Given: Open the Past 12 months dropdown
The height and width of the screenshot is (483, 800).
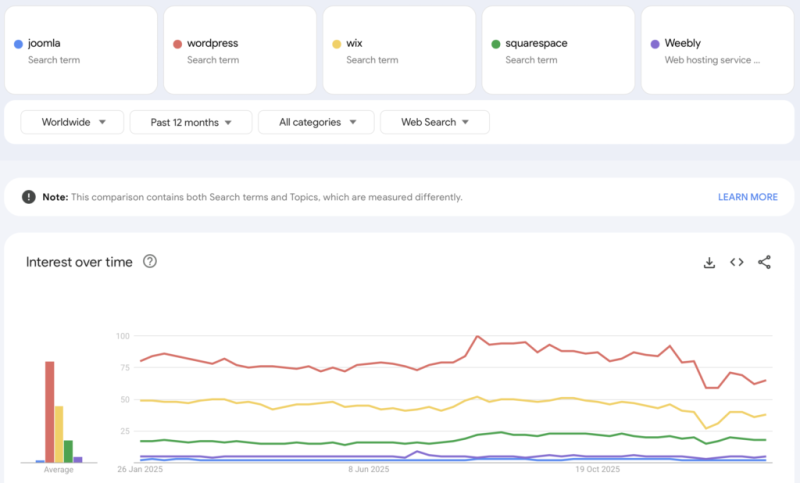Looking at the screenshot, I should (191, 122).
